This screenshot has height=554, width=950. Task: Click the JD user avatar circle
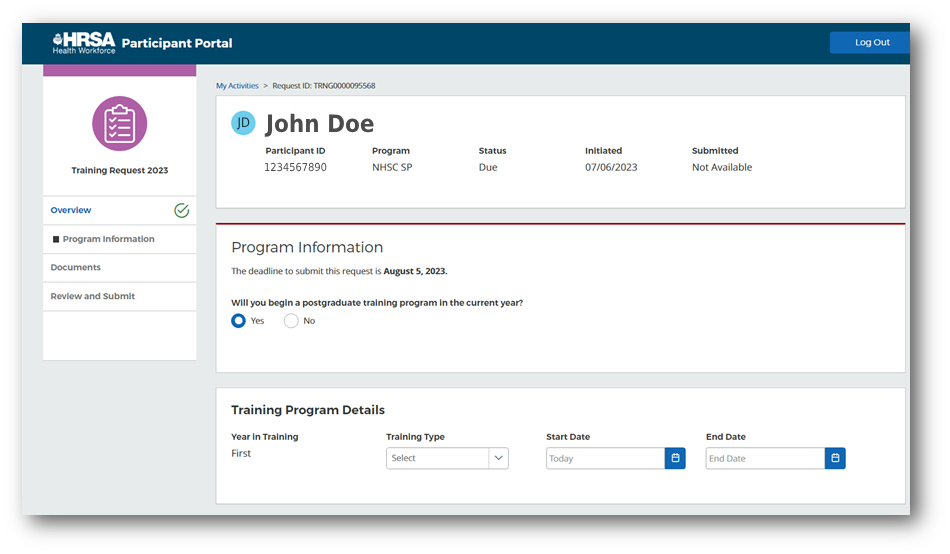point(243,123)
